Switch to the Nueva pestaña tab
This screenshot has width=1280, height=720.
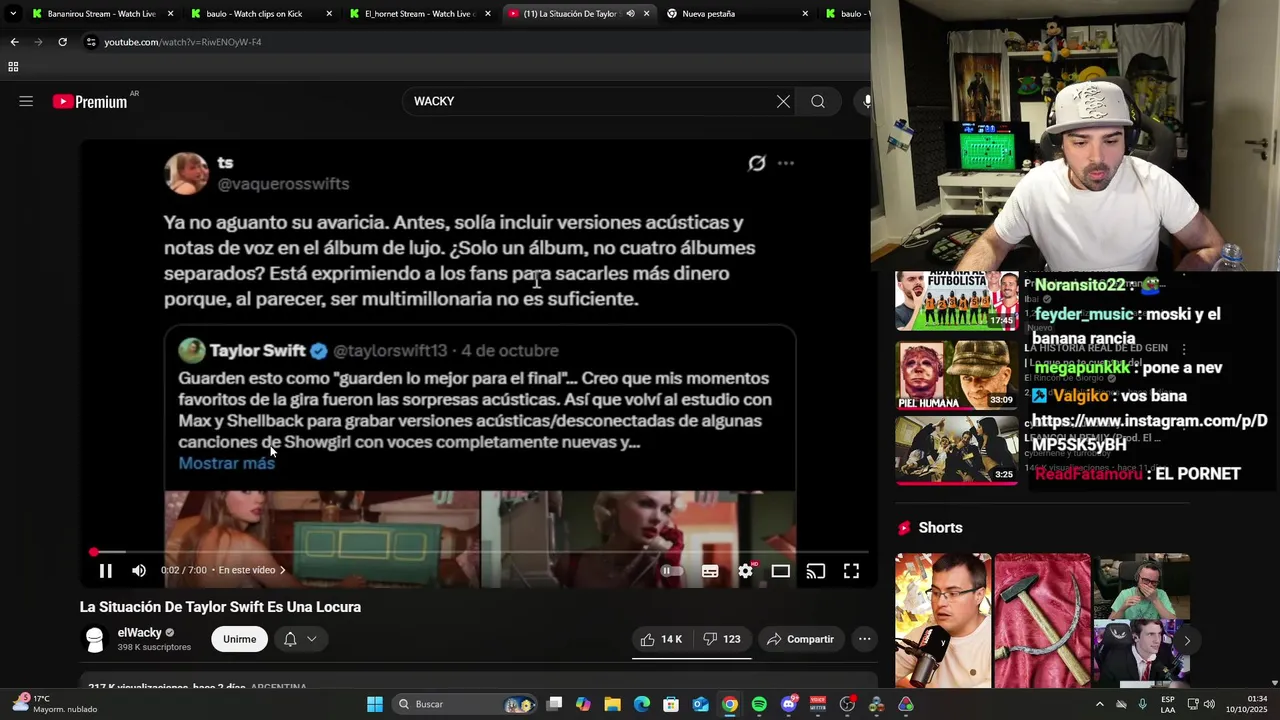tap(736, 14)
